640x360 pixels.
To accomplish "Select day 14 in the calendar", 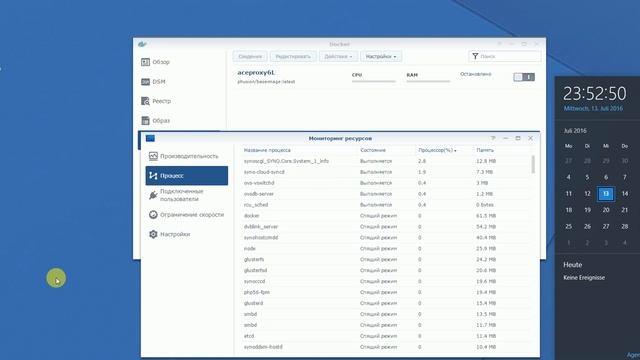I will tap(624, 194).
